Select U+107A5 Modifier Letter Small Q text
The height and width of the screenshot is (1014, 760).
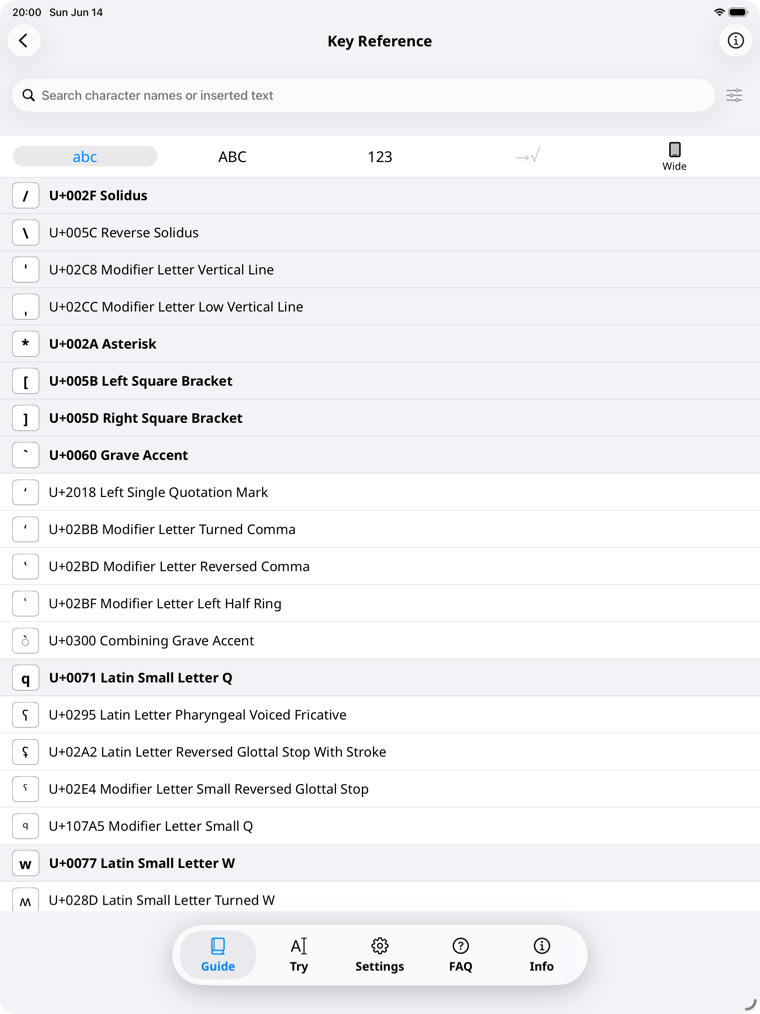[151, 826]
